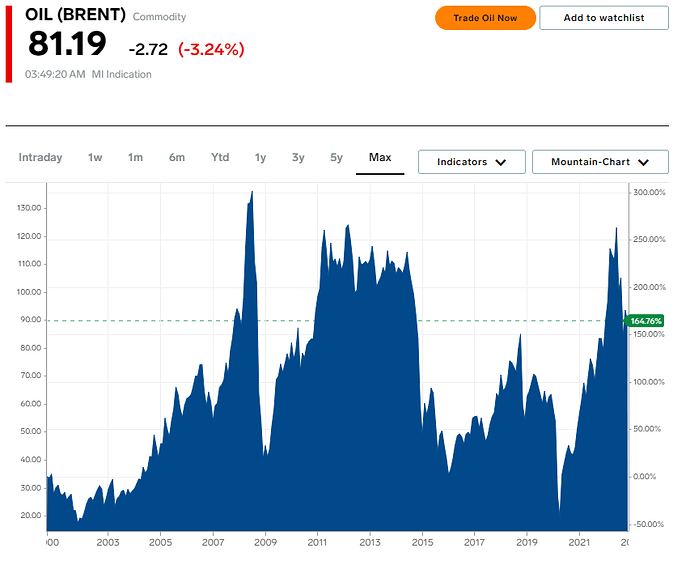The width and height of the screenshot is (690, 564).
Task: Switch chart to 1w range
Action: [x=95, y=157]
